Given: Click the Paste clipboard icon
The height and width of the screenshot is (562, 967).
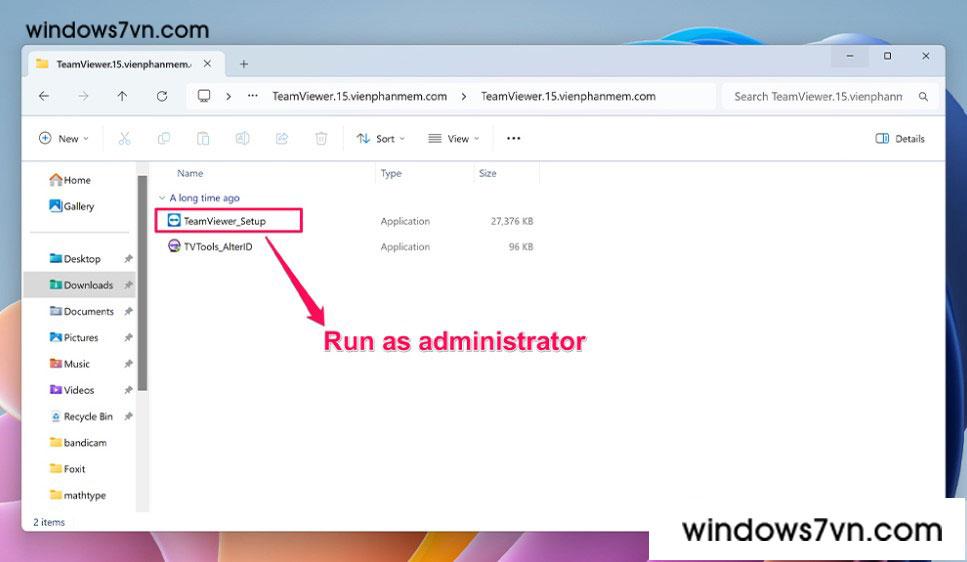Looking at the screenshot, I should click(203, 139).
